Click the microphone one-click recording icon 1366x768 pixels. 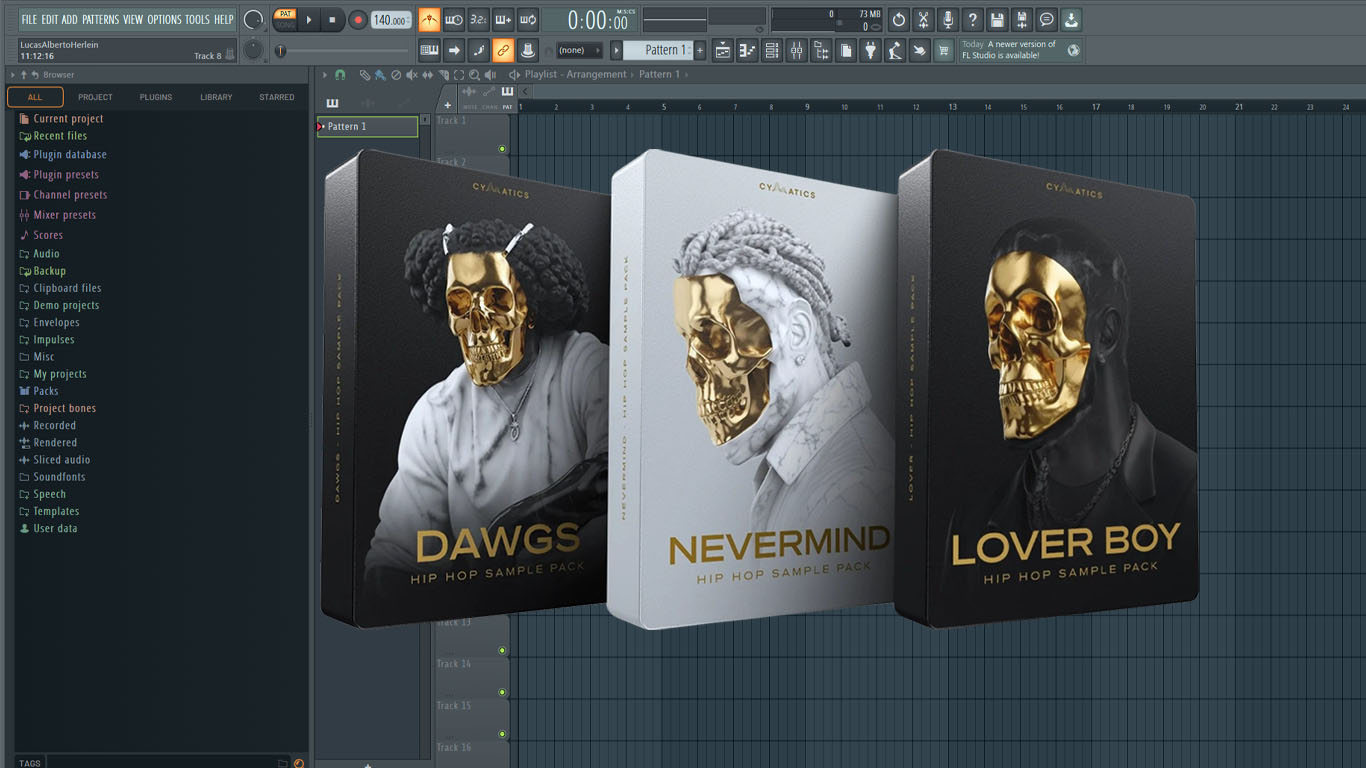coord(948,19)
